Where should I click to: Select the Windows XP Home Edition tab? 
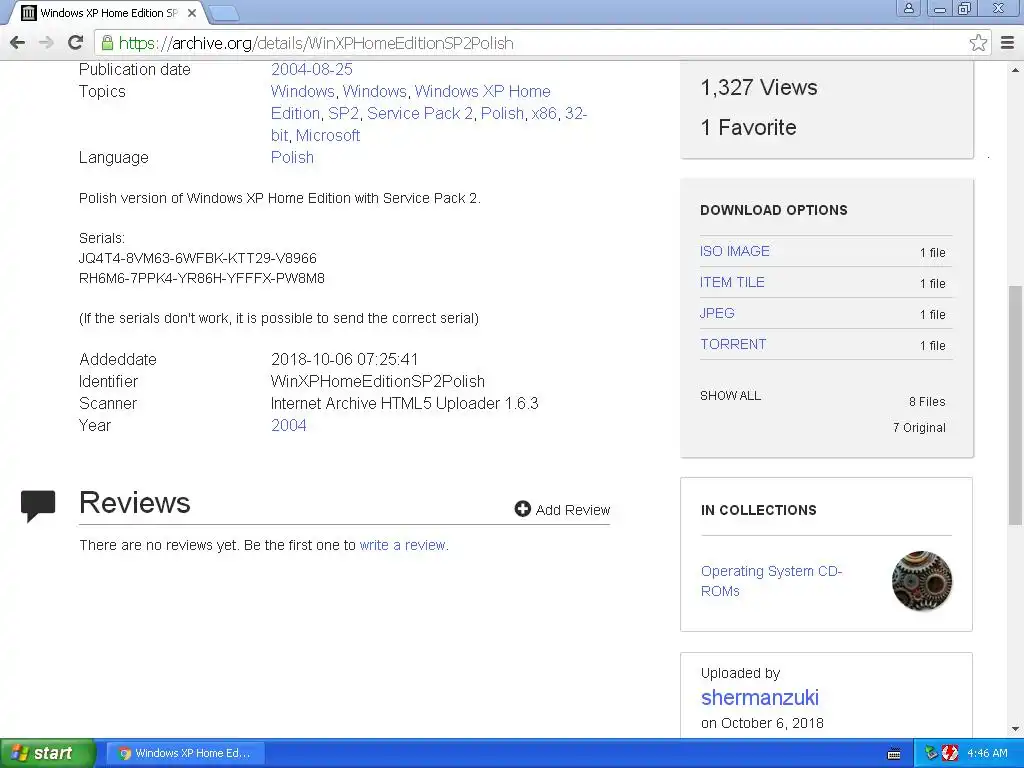[108, 13]
